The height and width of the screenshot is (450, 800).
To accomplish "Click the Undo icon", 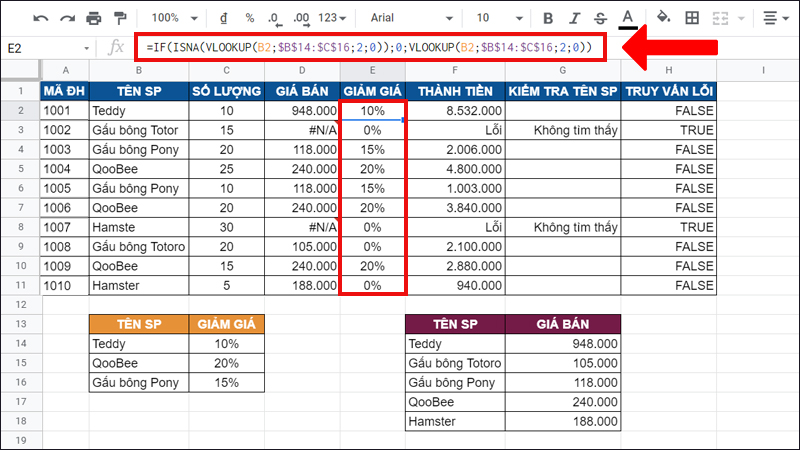I will coord(38,18).
